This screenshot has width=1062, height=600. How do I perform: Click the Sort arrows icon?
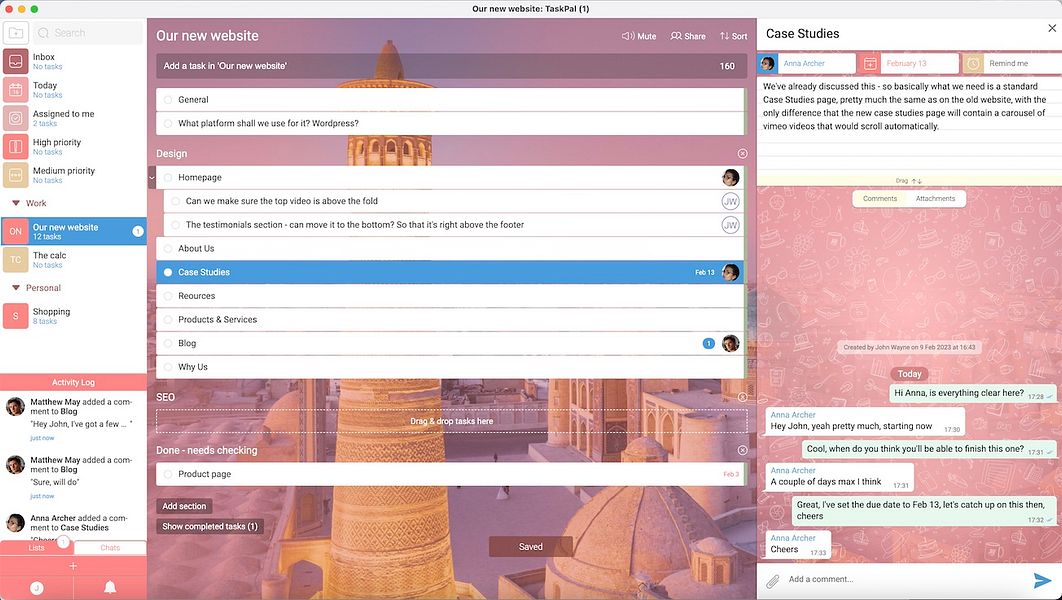[724, 36]
